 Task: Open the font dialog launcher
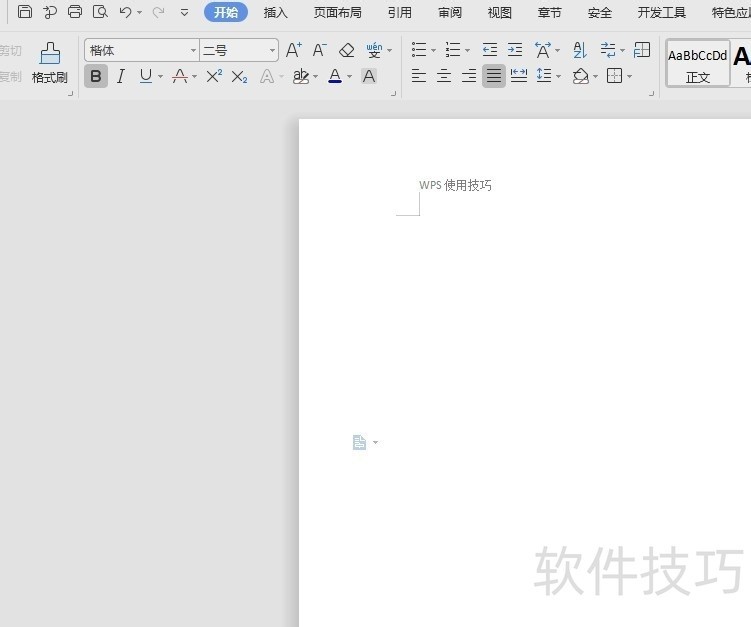[393, 94]
